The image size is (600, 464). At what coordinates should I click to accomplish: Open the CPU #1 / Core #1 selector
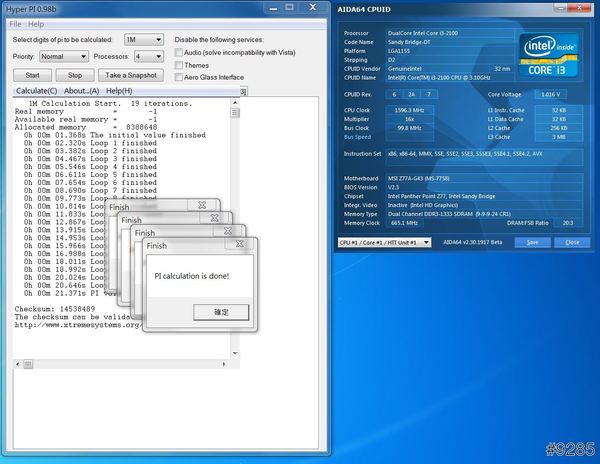(x=384, y=242)
